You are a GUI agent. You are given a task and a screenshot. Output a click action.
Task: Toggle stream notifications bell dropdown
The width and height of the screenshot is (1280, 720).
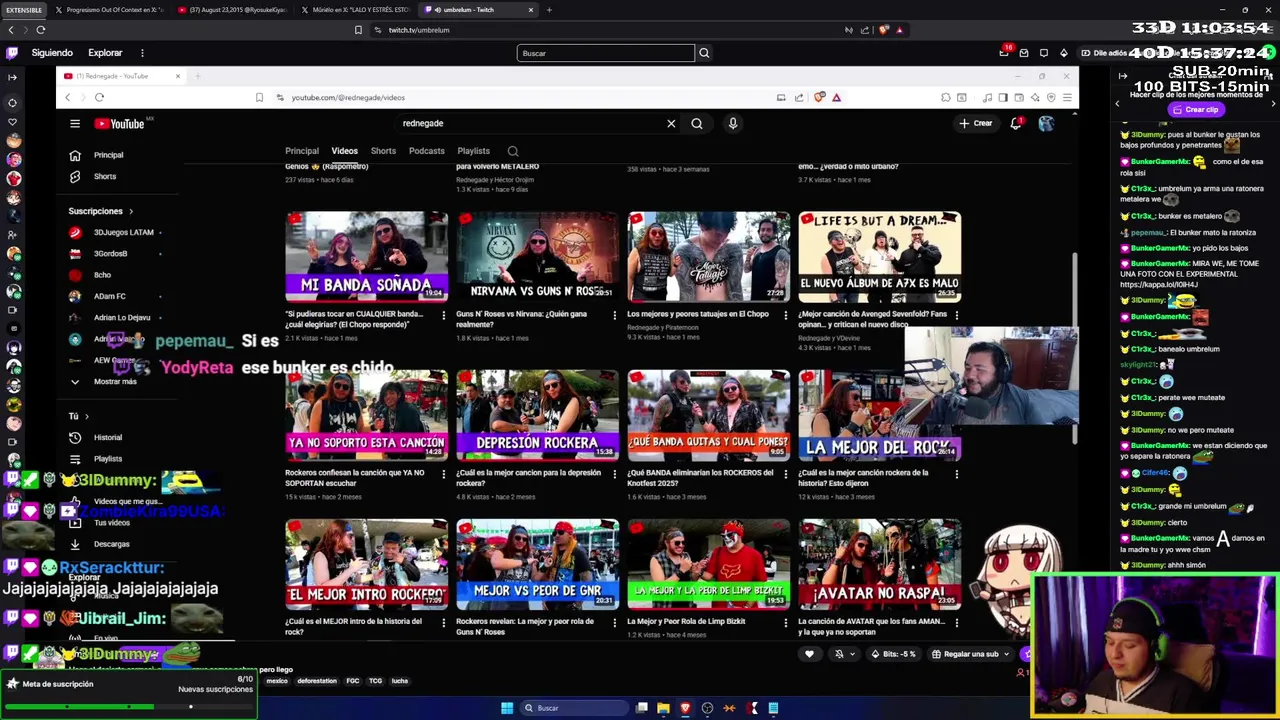[844, 654]
